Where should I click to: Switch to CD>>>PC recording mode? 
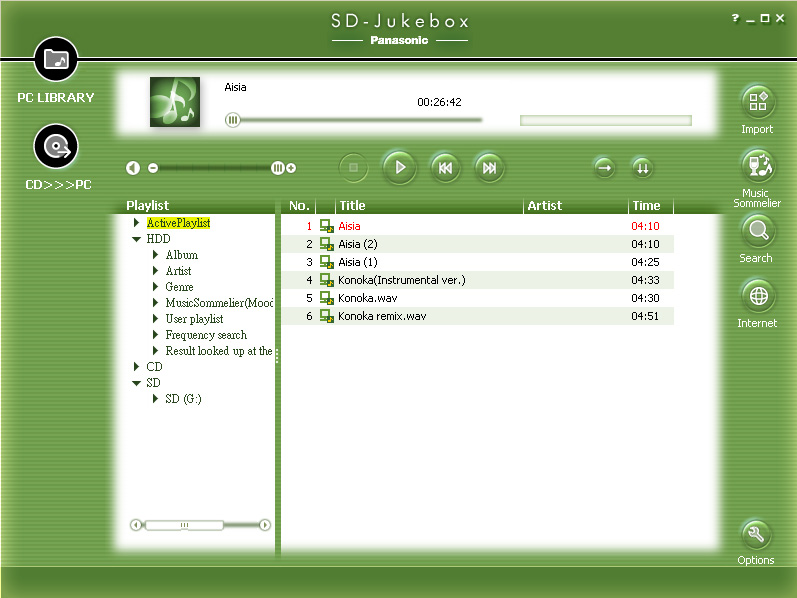pos(57,148)
